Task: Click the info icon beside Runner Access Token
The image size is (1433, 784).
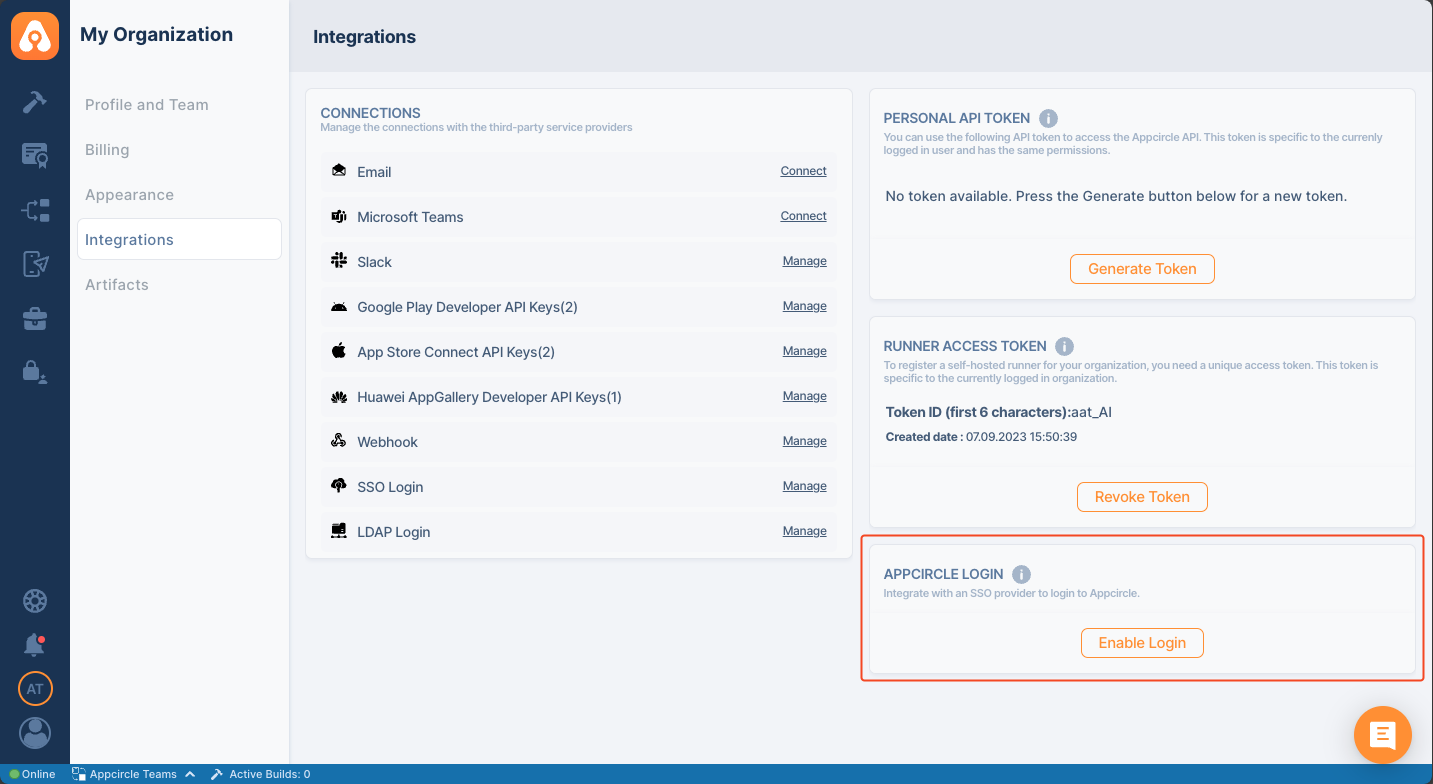Action: (1064, 346)
